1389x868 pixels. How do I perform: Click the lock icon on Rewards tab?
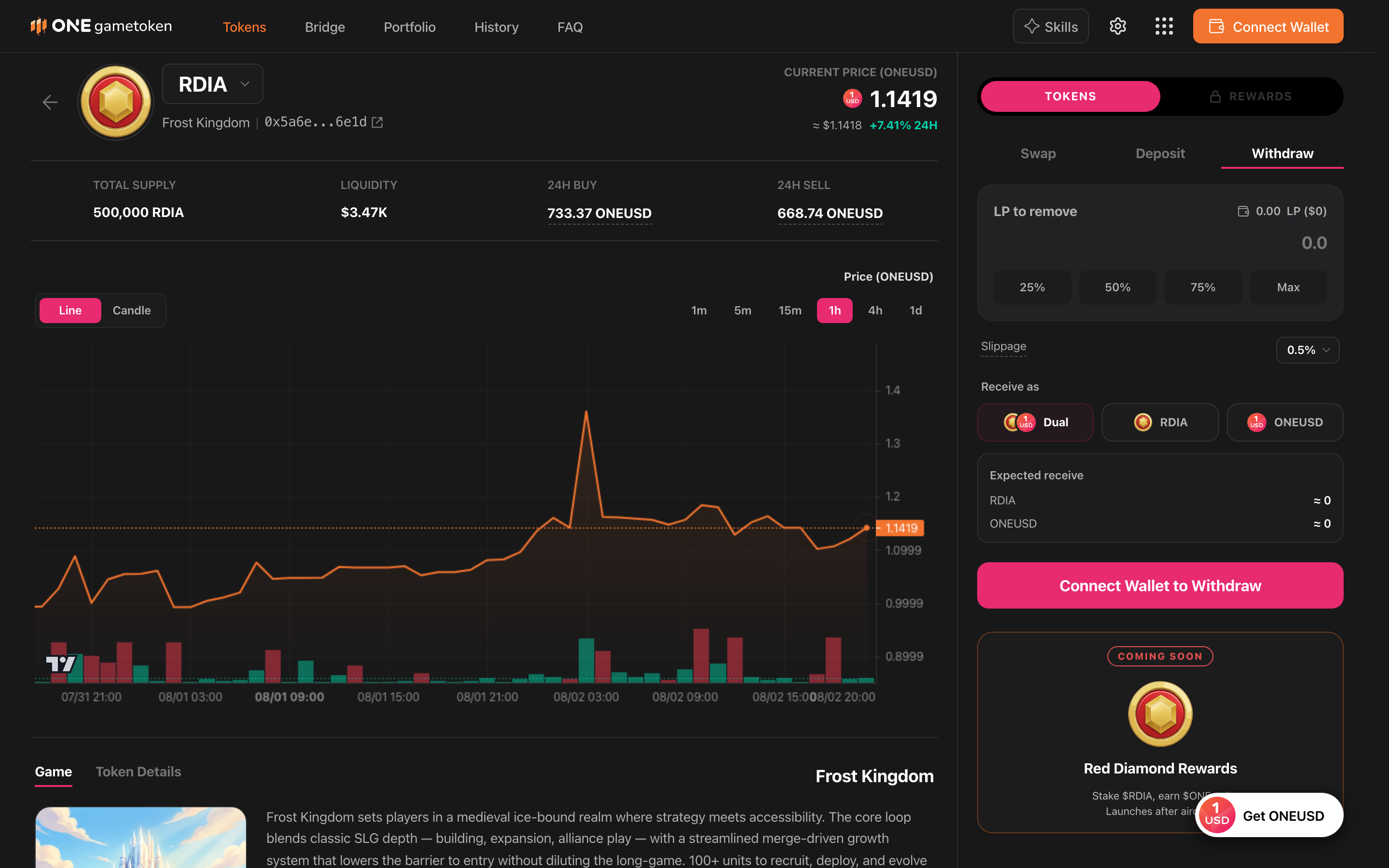pos(1215,96)
